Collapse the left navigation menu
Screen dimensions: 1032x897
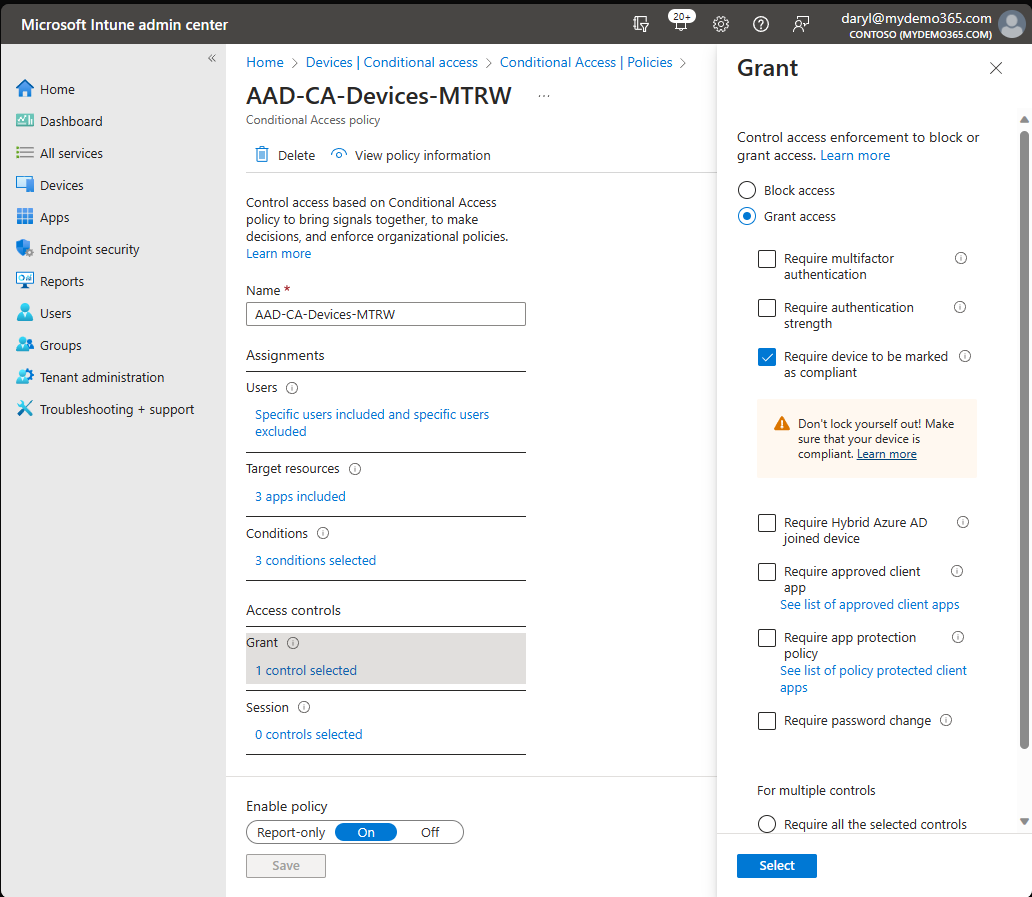[x=212, y=58]
